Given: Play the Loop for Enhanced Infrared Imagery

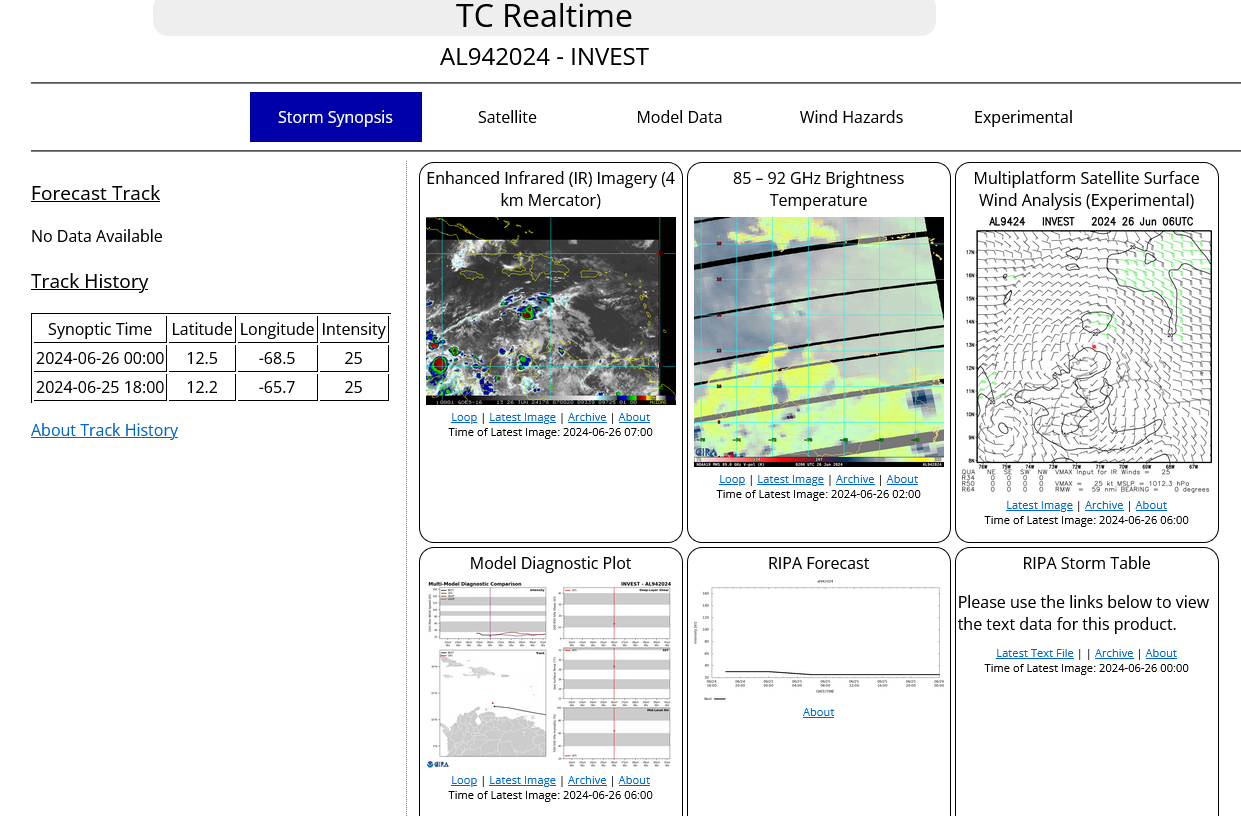Looking at the screenshot, I should coord(464,417).
